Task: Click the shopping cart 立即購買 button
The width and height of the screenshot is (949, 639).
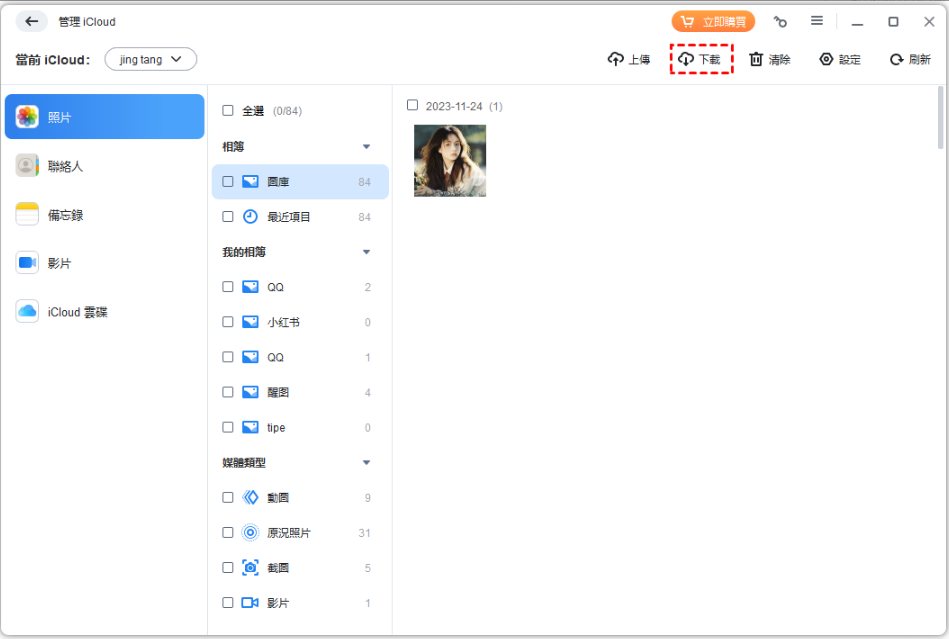Action: coord(713,22)
